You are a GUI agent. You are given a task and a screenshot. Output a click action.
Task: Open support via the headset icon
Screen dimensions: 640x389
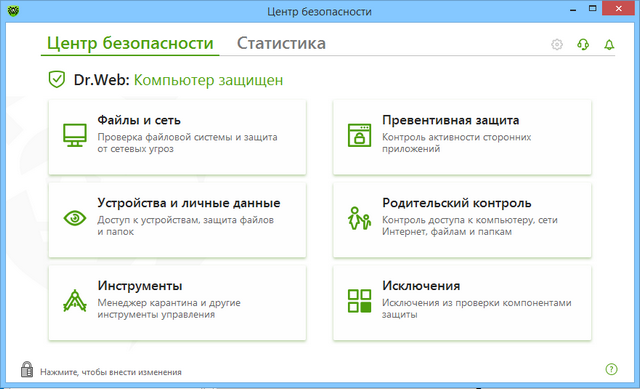(583, 44)
